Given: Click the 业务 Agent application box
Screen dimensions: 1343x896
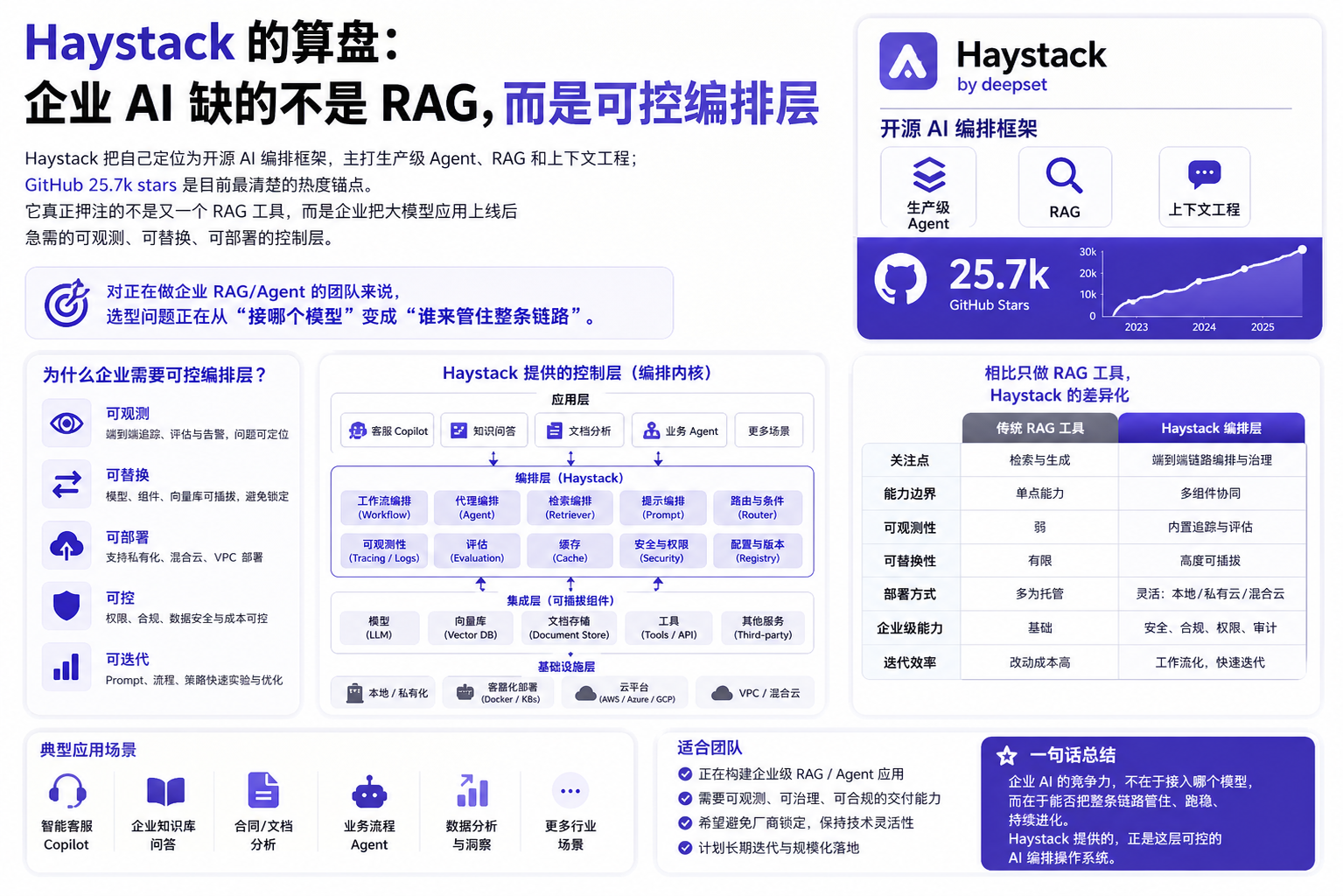Looking at the screenshot, I should click(680, 430).
